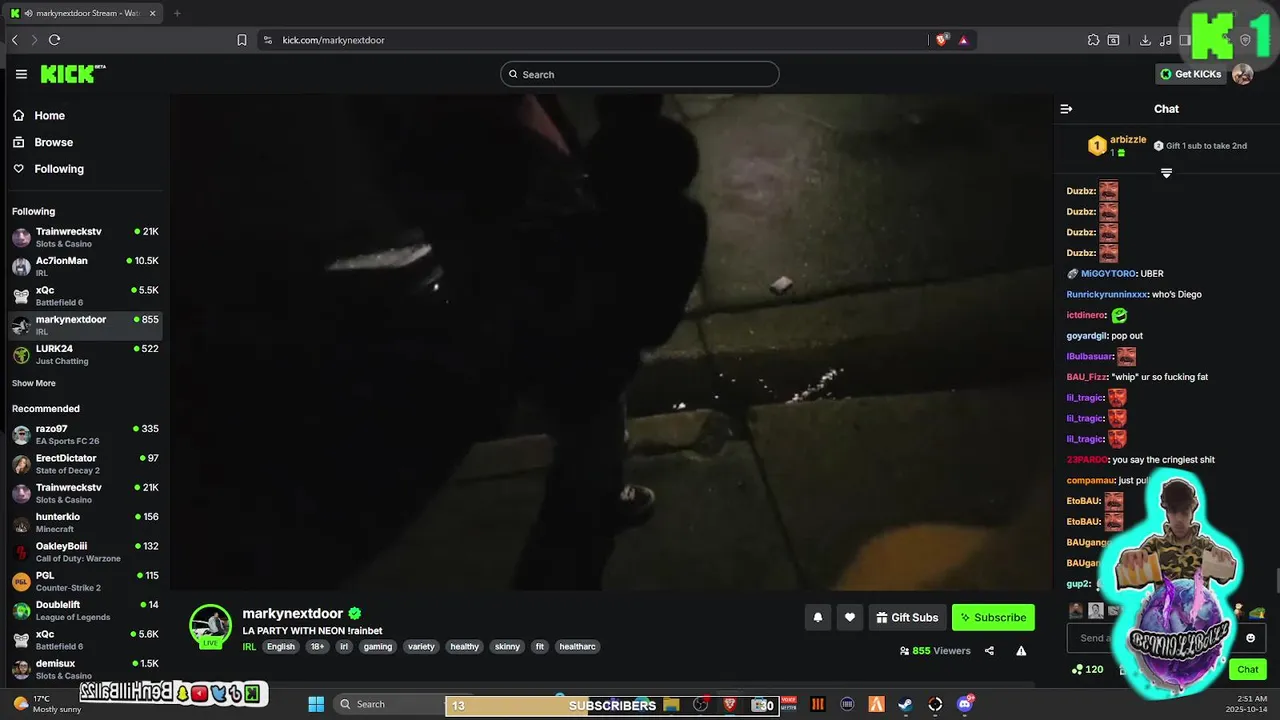Select the healthy tag
Image resolution: width=1280 pixels, height=720 pixels.
[464, 646]
